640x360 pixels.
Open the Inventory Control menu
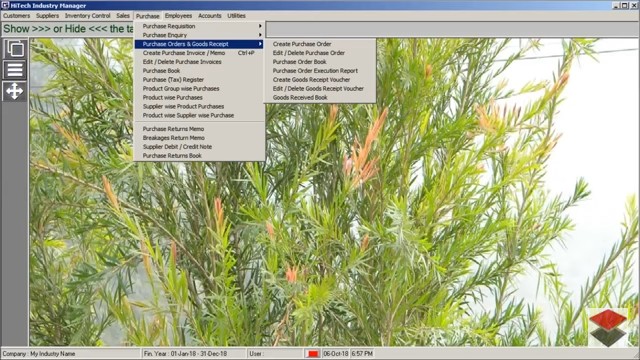coord(87,16)
